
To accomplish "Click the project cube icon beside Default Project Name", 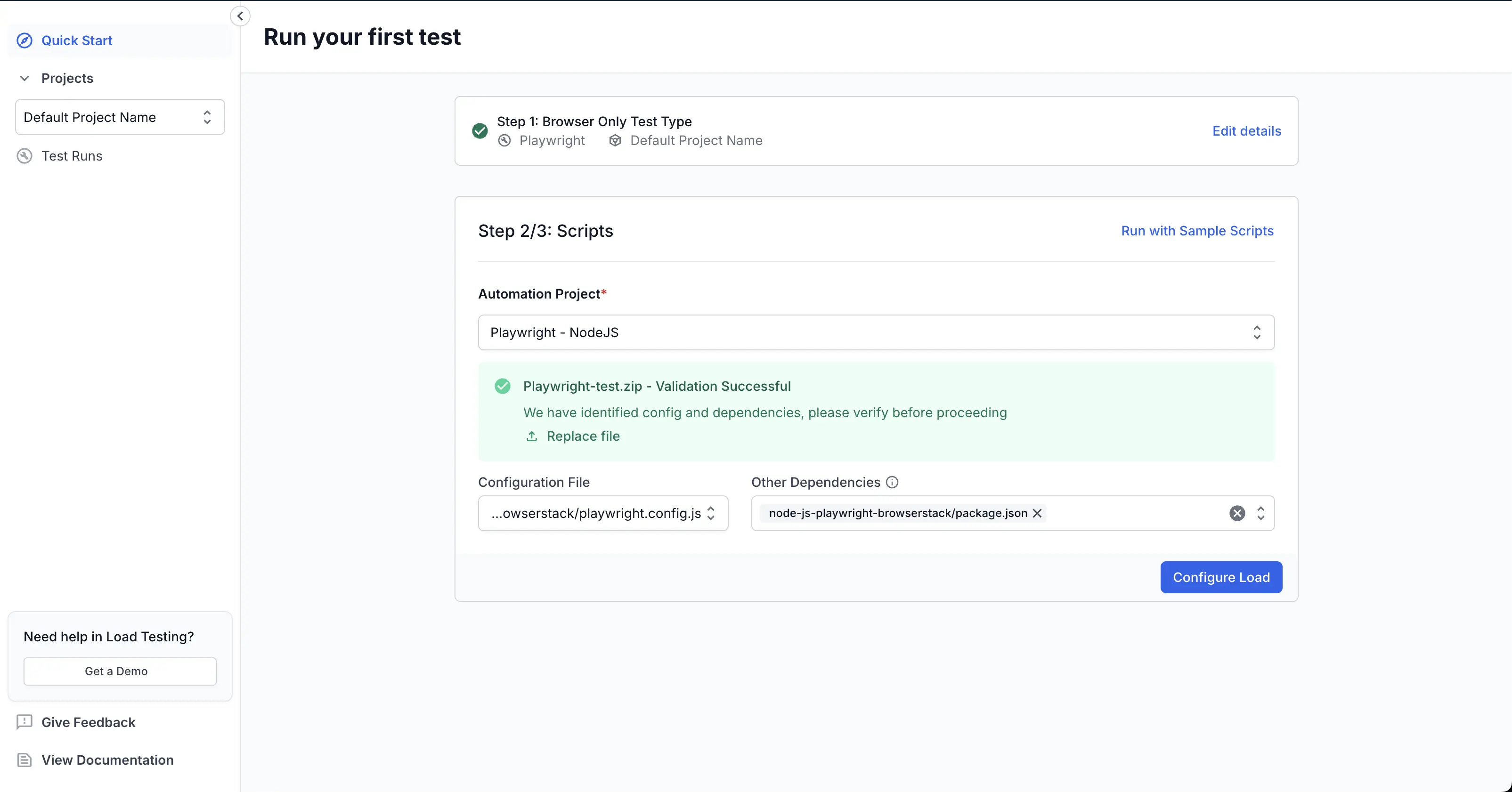I will click(615, 140).
